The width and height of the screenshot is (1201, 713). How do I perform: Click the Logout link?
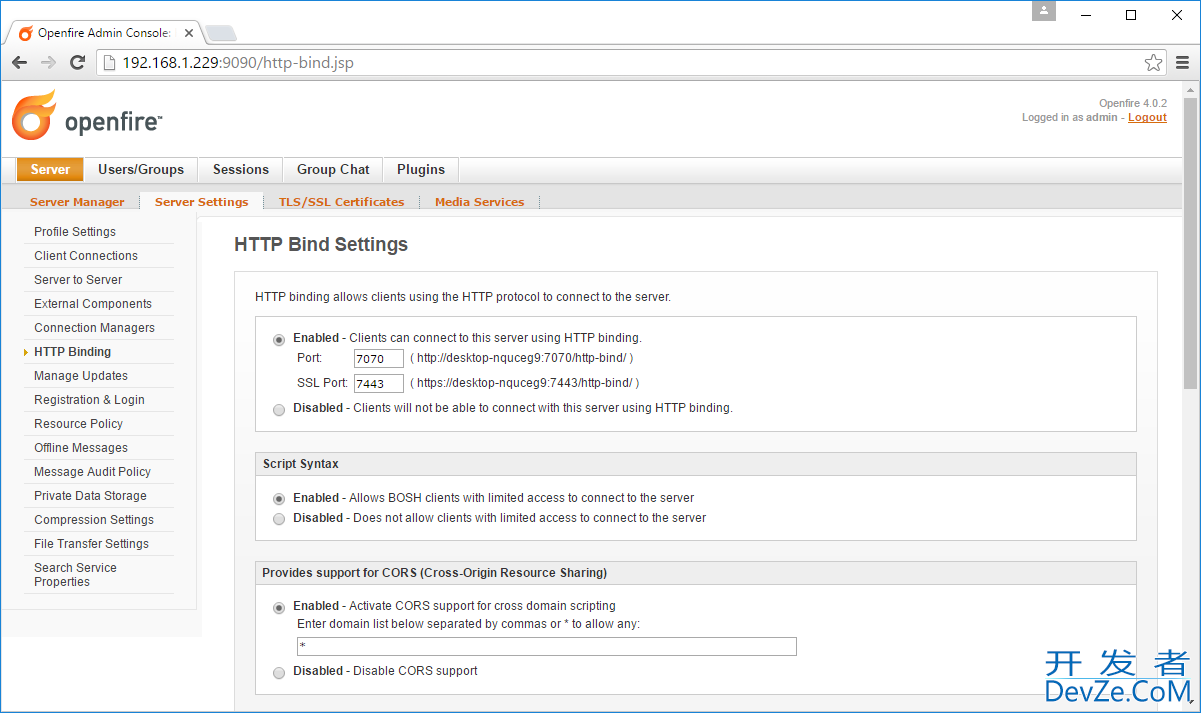point(1147,118)
